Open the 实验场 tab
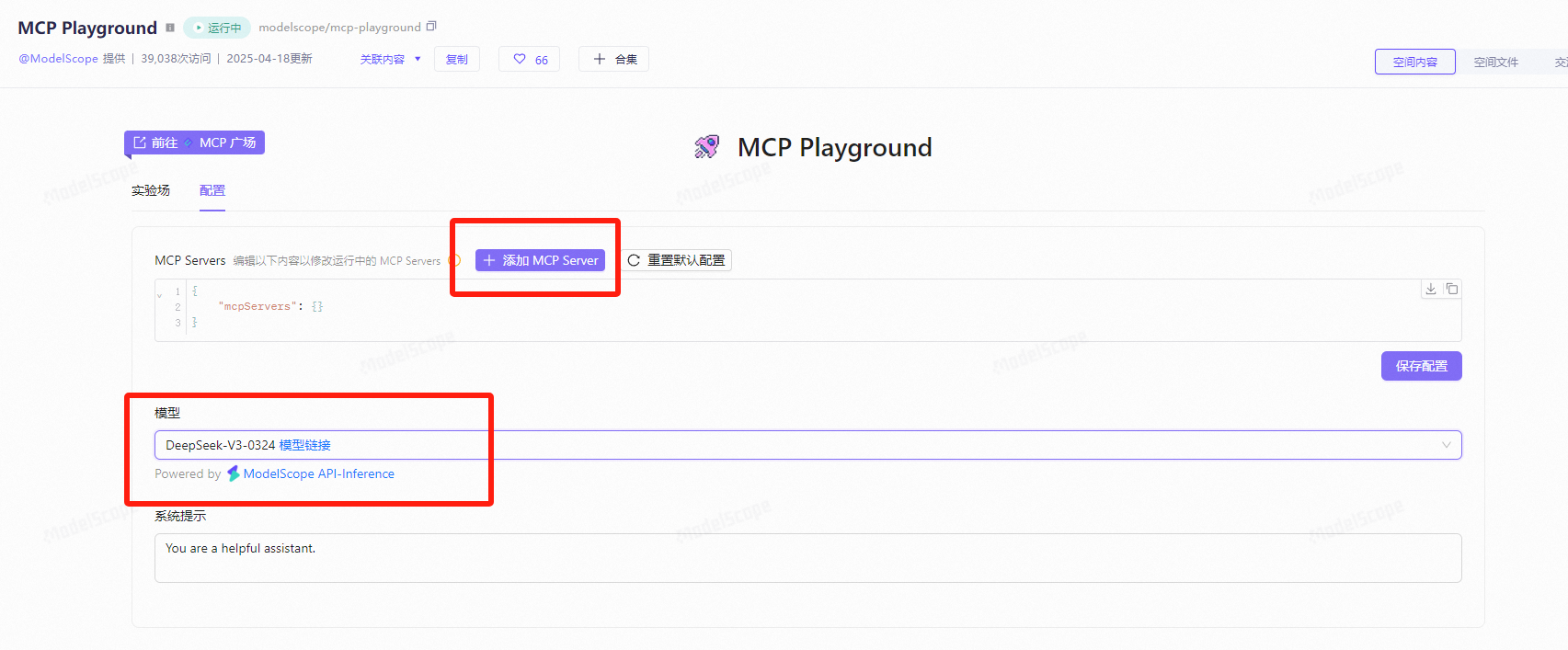 click(x=151, y=190)
